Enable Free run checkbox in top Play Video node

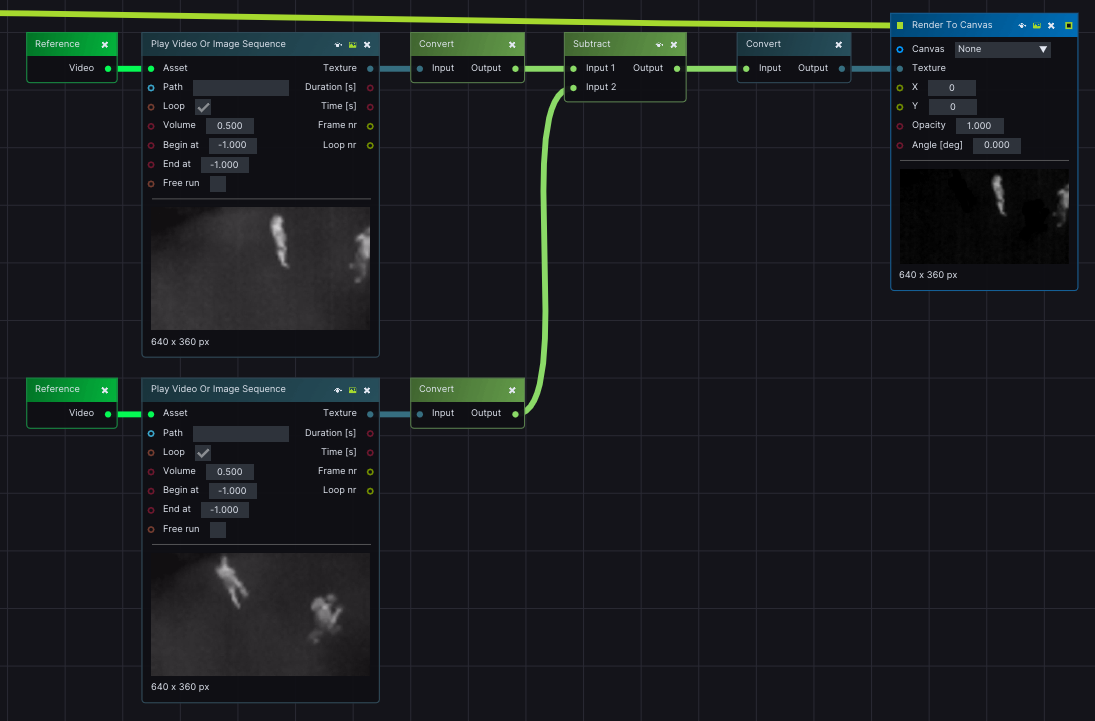click(x=218, y=184)
